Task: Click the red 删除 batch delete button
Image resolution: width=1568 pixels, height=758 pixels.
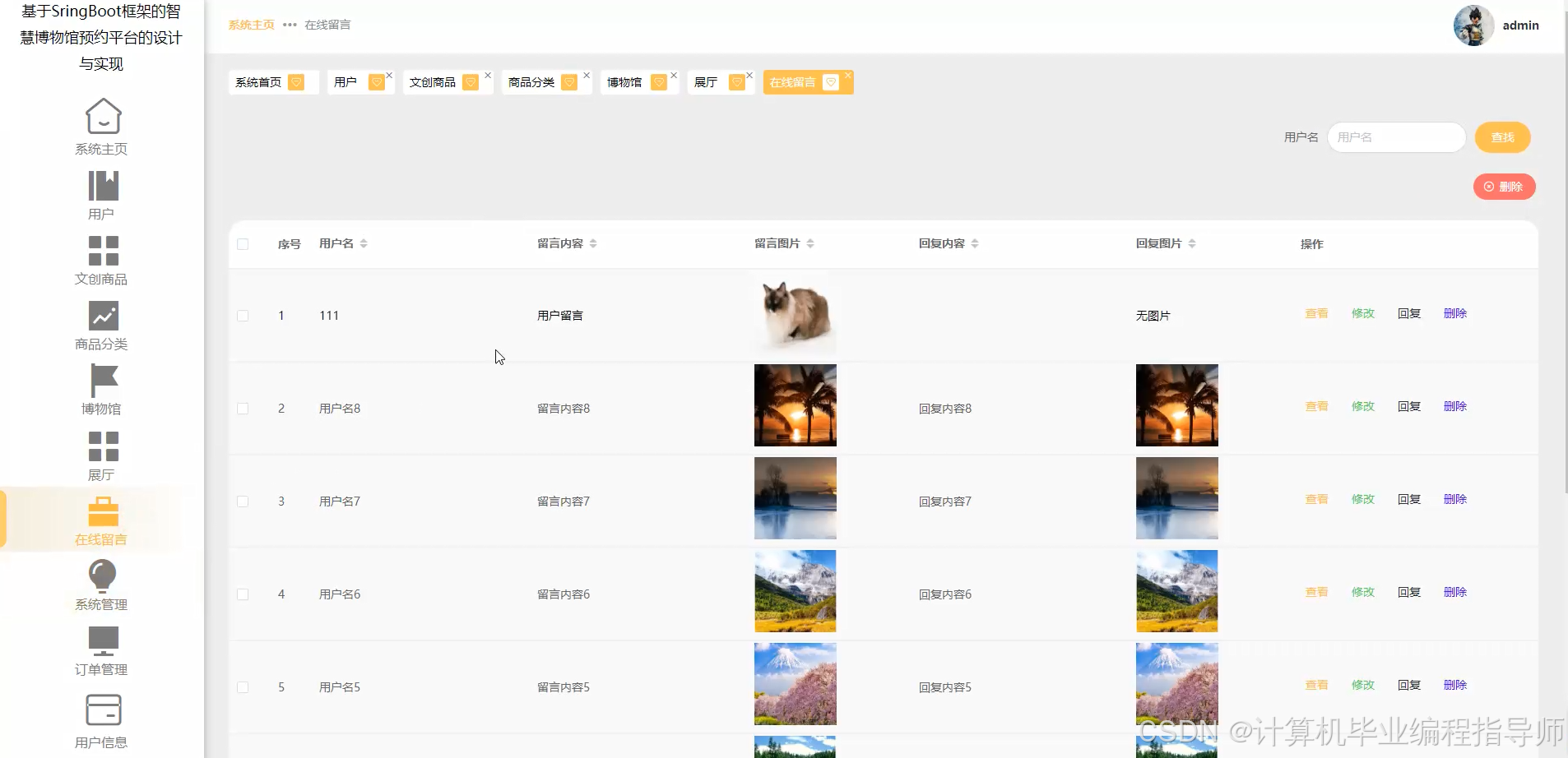Action: pos(1504,187)
